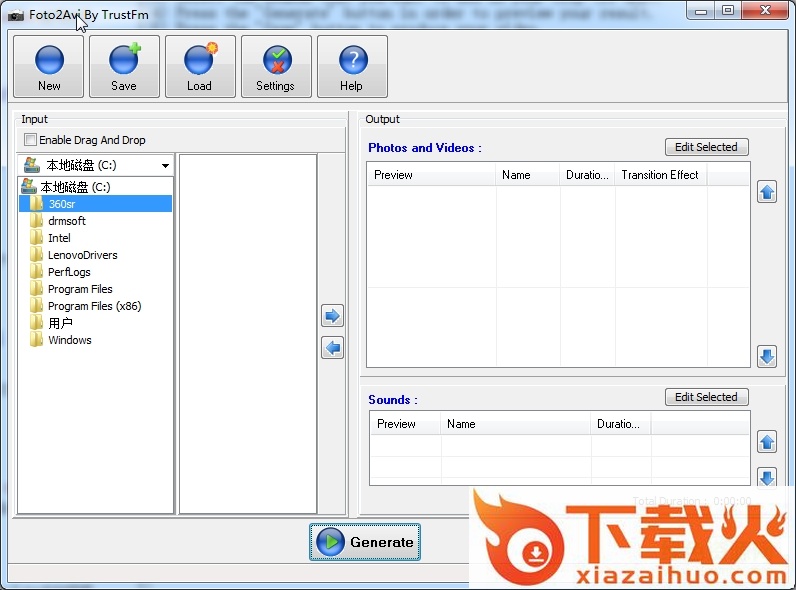Move photo down in Photos and Videos list
The image size is (796, 590).
click(x=767, y=356)
